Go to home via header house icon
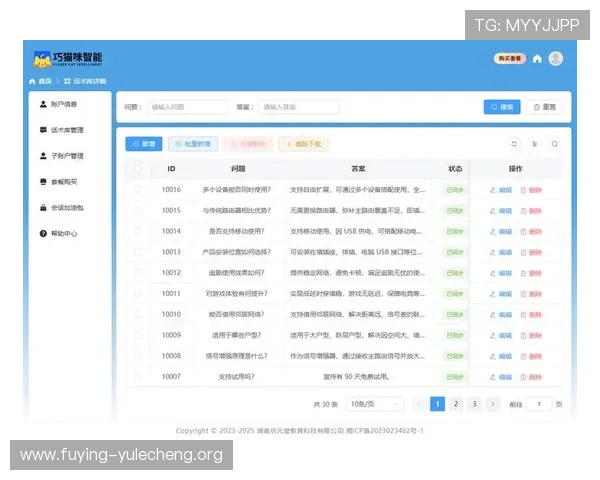The image size is (600, 480). [x=537, y=59]
